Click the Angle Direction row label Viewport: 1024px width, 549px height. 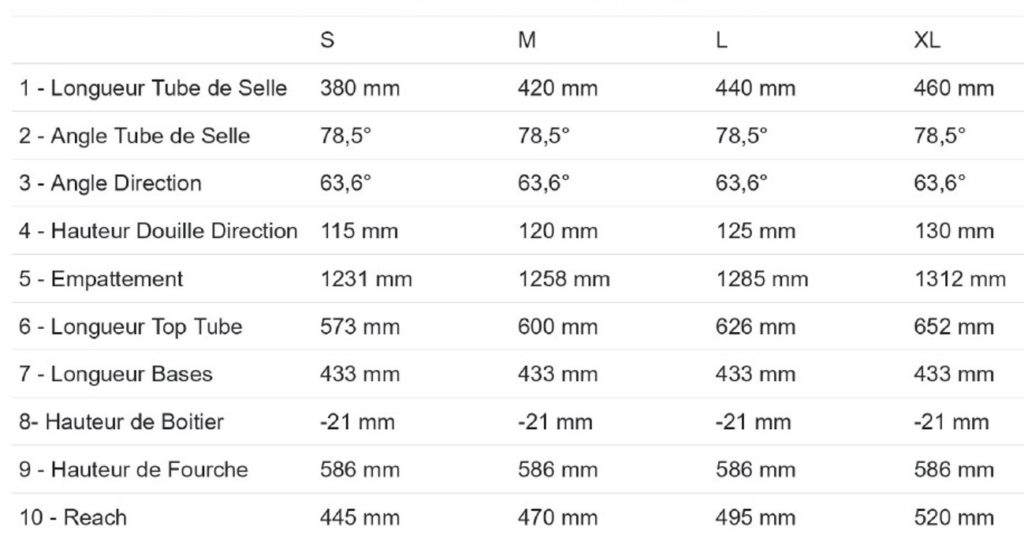tap(110, 183)
